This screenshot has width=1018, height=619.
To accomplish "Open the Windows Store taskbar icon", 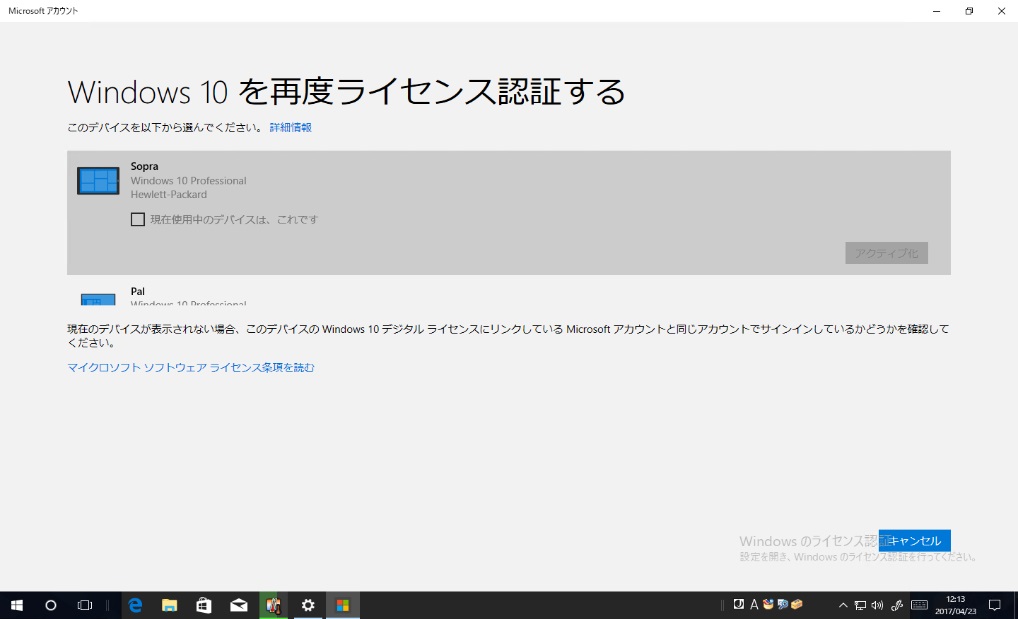I will pos(204,605).
